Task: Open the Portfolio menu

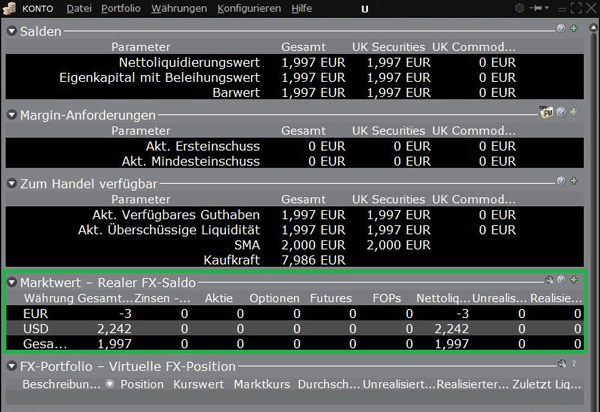Action: (121, 8)
